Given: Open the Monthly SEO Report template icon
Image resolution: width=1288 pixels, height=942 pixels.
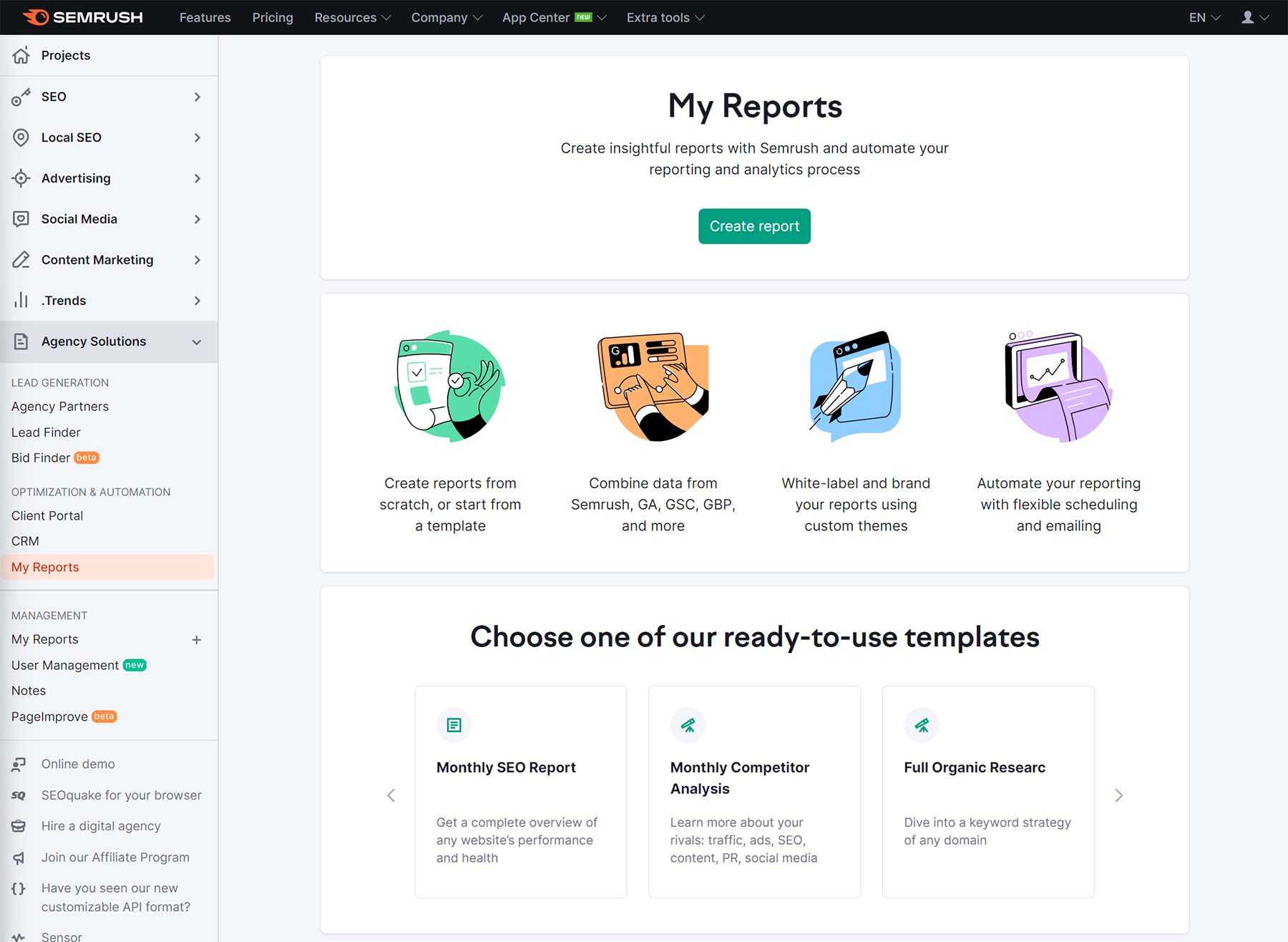Looking at the screenshot, I should [x=454, y=725].
